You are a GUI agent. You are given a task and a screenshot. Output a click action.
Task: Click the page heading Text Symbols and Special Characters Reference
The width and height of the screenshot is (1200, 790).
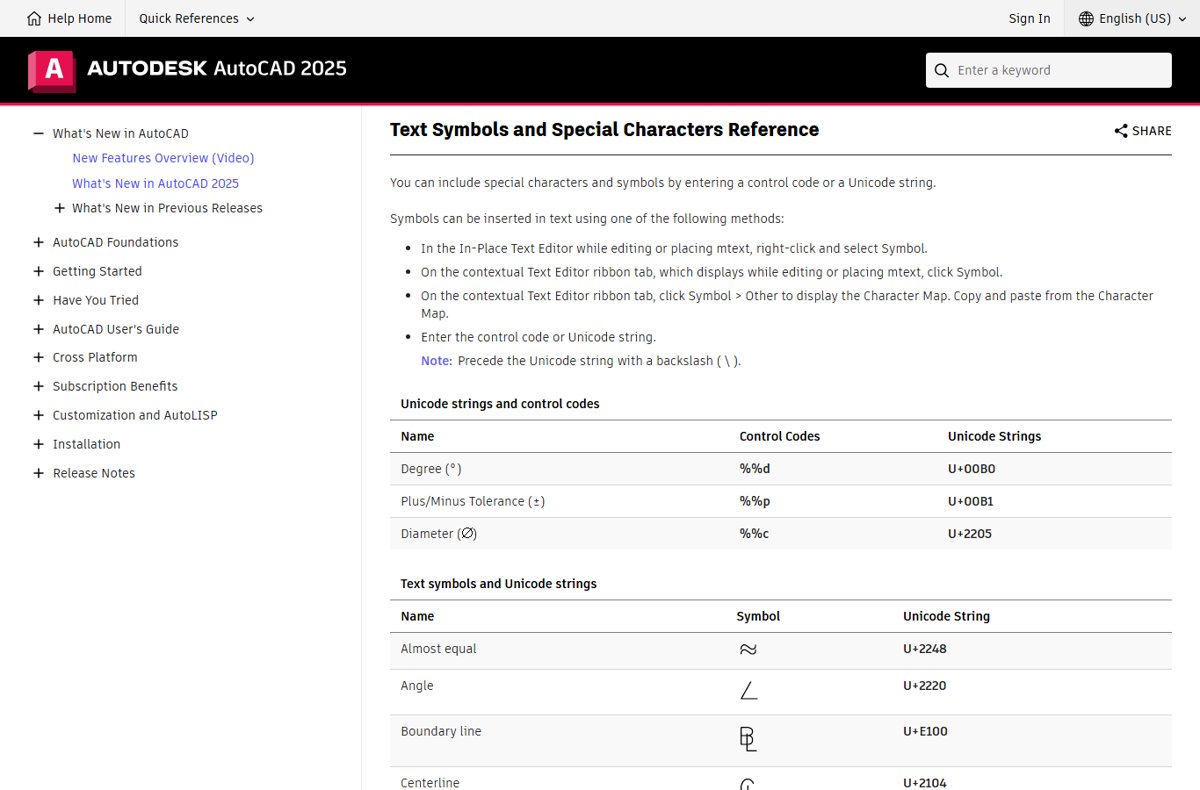click(x=604, y=129)
